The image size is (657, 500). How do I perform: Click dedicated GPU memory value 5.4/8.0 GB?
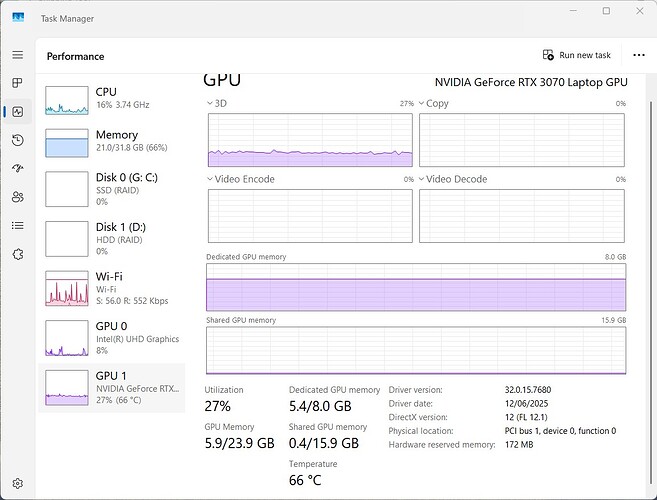(320, 406)
